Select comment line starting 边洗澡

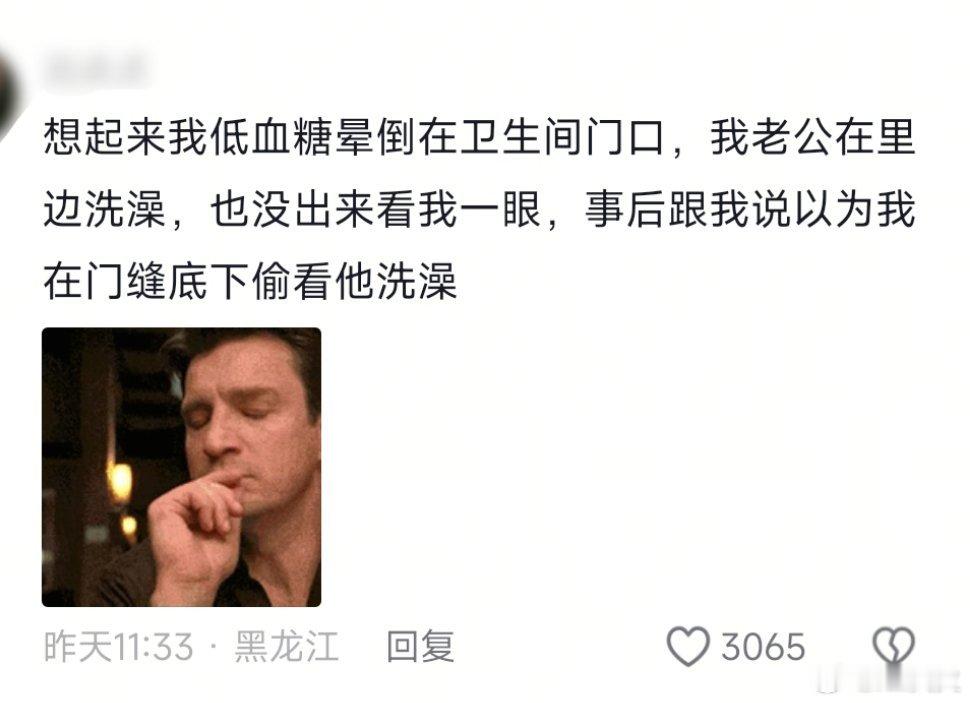(x=479, y=209)
